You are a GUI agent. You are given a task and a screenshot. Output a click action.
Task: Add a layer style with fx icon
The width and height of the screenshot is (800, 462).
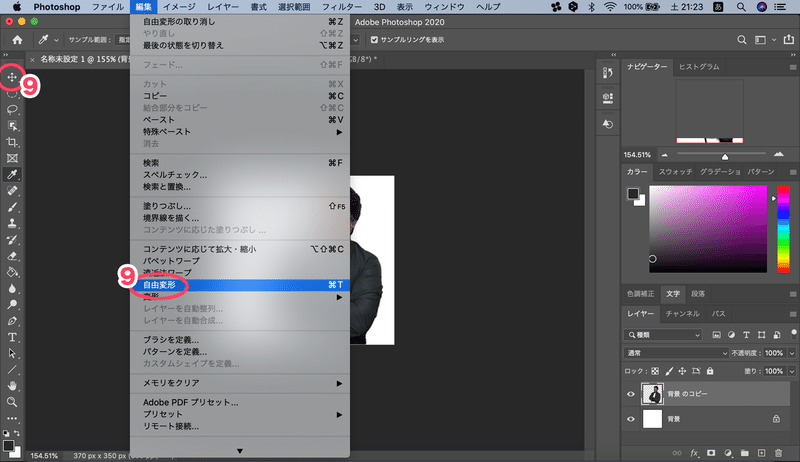tap(694, 453)
